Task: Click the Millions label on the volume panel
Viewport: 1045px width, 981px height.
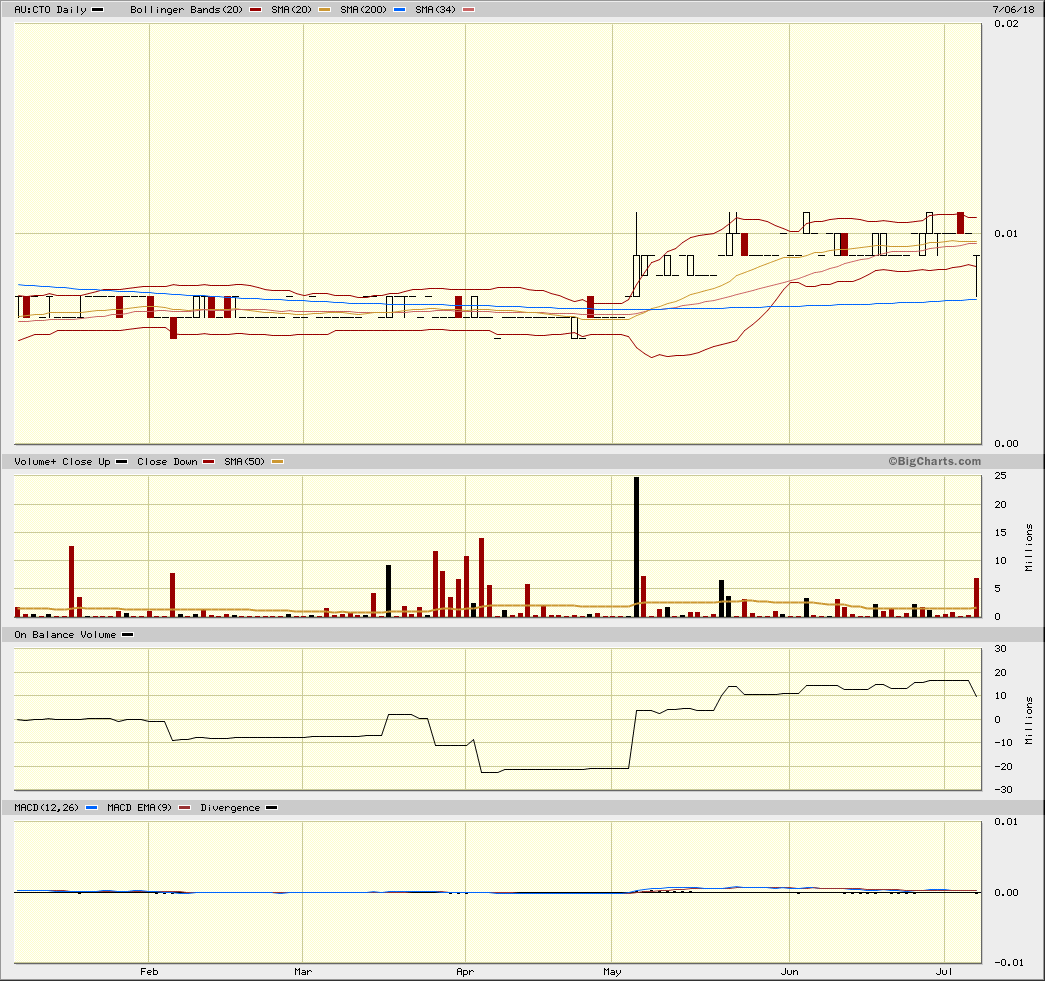Action: [x=1029, y=548]
